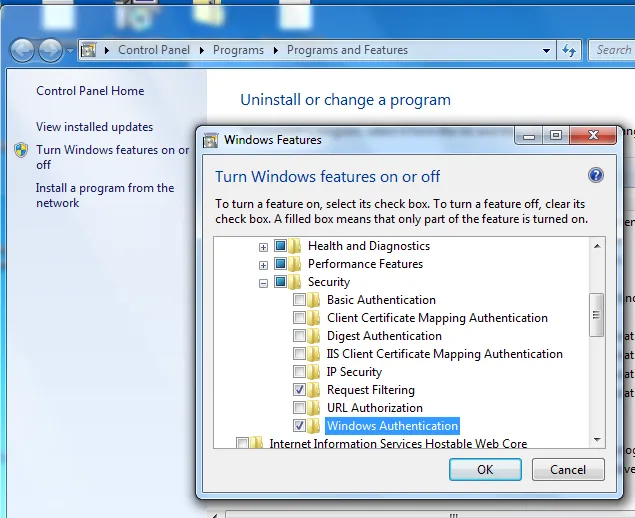Open Control Panel Home link
The height and width of the screenshot is (518, 635).
coord(90,91)
